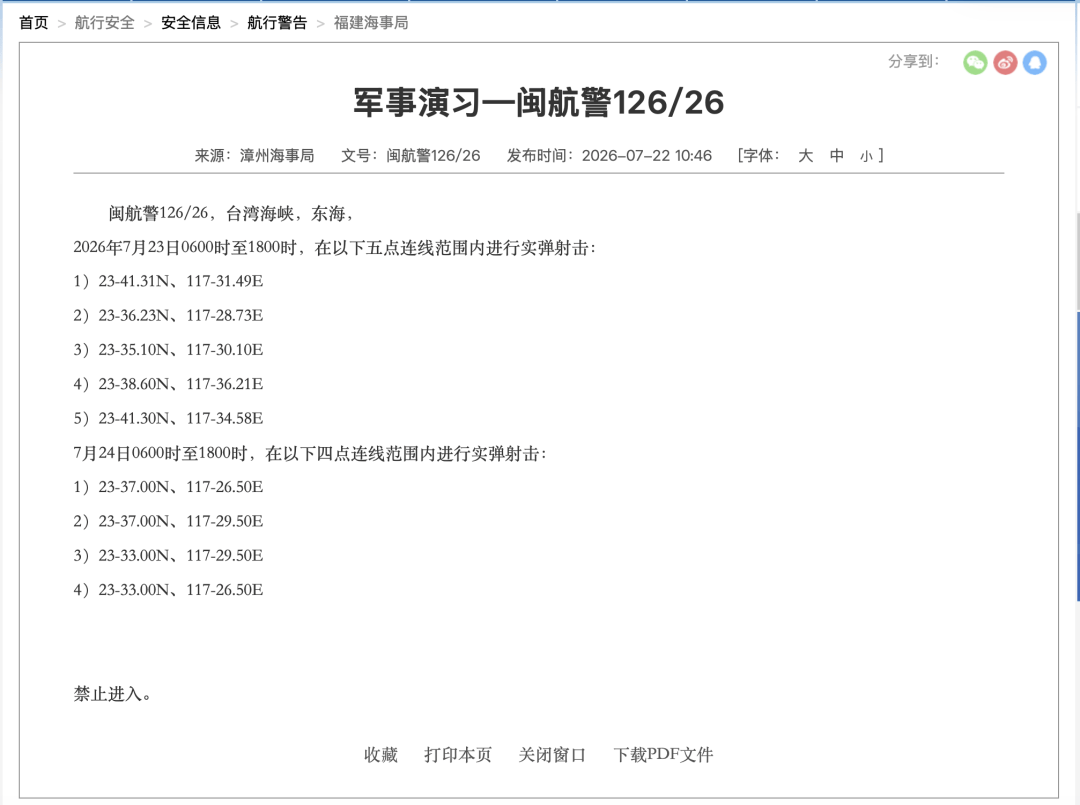Viewport: 1080px width, 805px height.
Task: Click coordinate 23-36.23N、117-28.73E
Action: pyautogui.click(x=180, y=315)
